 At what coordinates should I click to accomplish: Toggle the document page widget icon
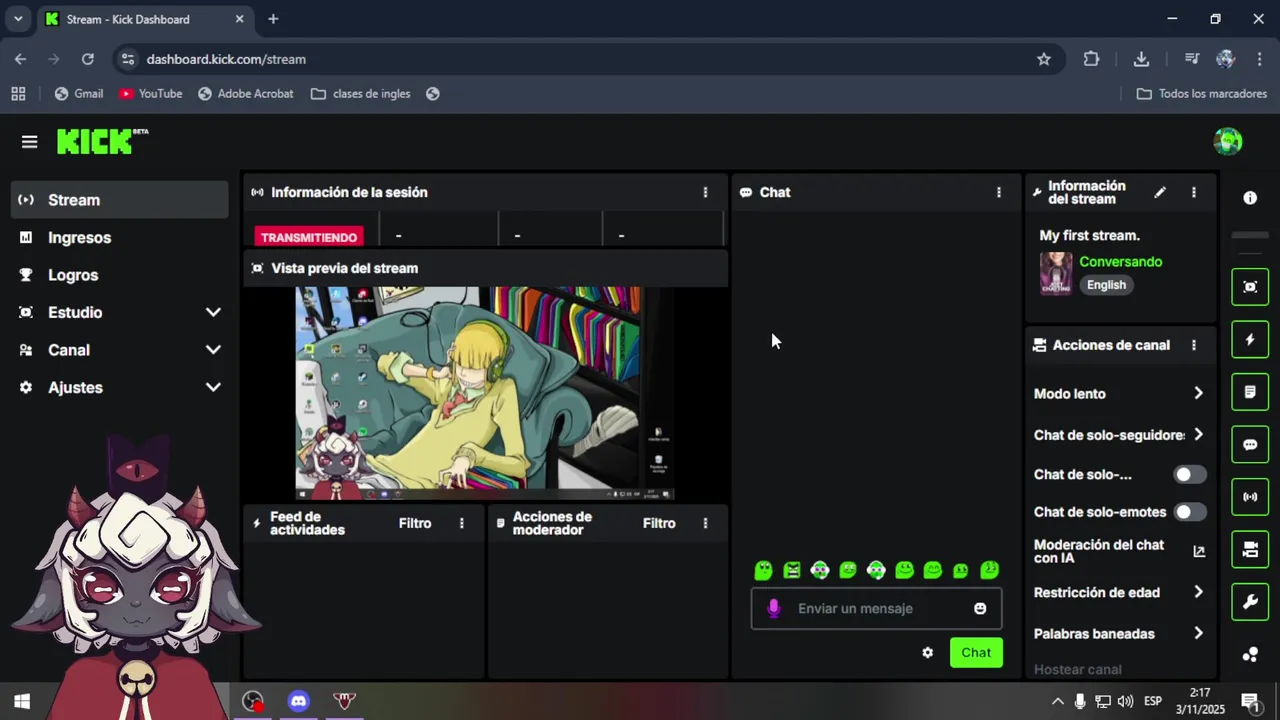click(1250, 392)
